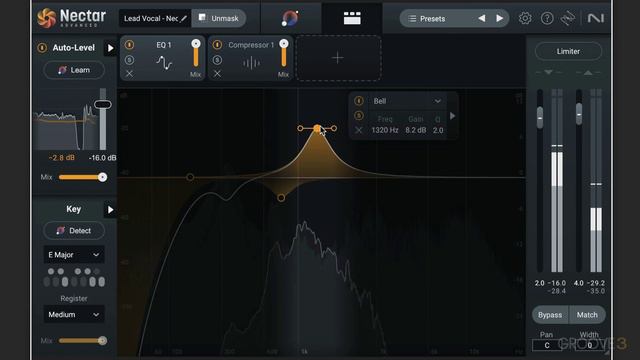Solo the selected Bell band
This screenshot has height=360, width=640.
tap(359, 116)
